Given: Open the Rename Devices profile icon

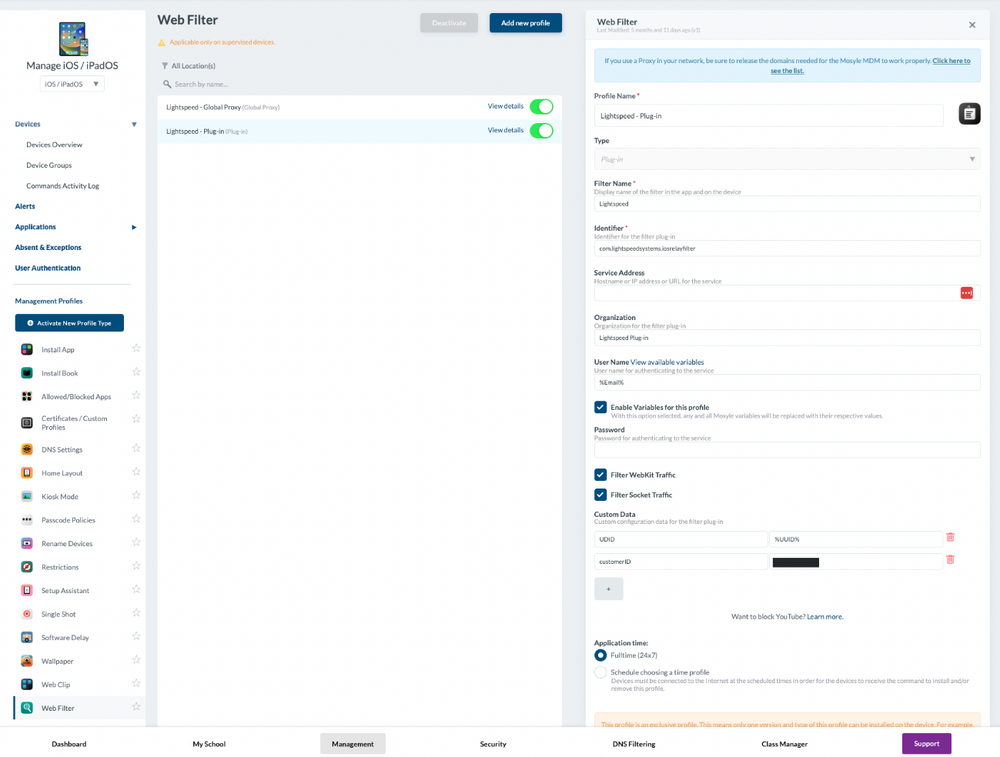Looking at the screenshot, I should (27, 543).
